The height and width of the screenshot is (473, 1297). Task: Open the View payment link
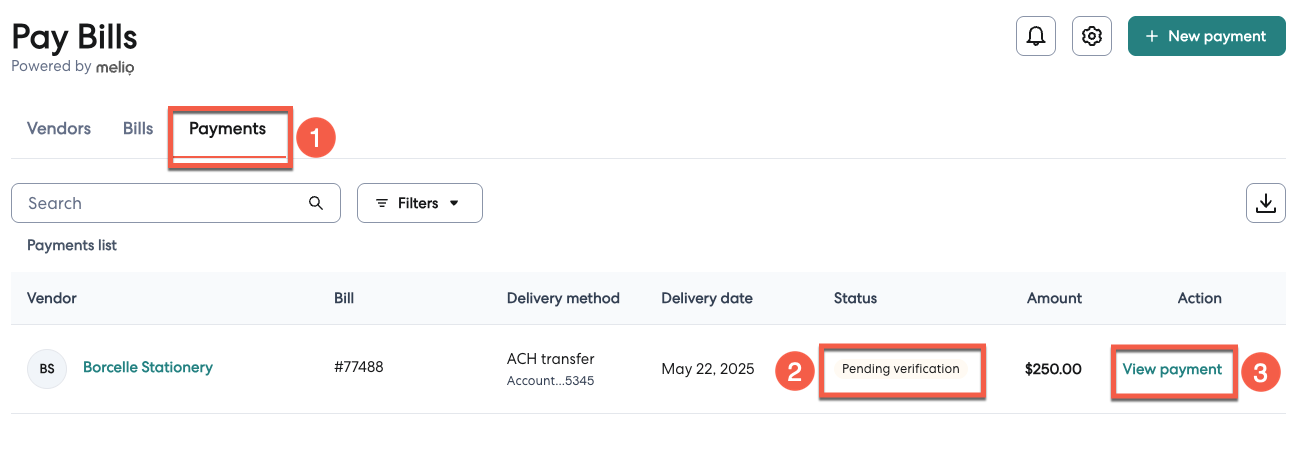1172,369
